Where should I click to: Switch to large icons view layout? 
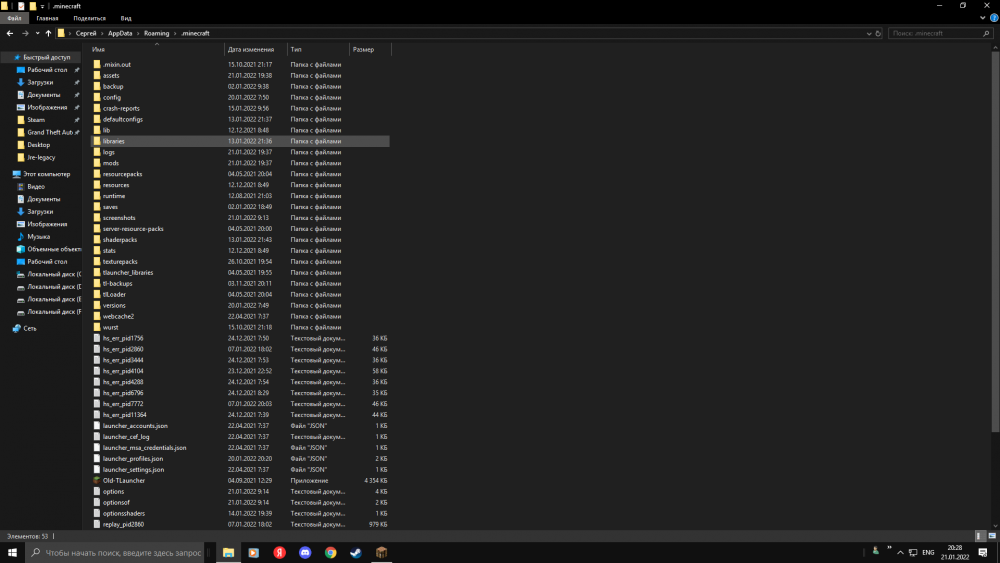[x=992, y=536]
